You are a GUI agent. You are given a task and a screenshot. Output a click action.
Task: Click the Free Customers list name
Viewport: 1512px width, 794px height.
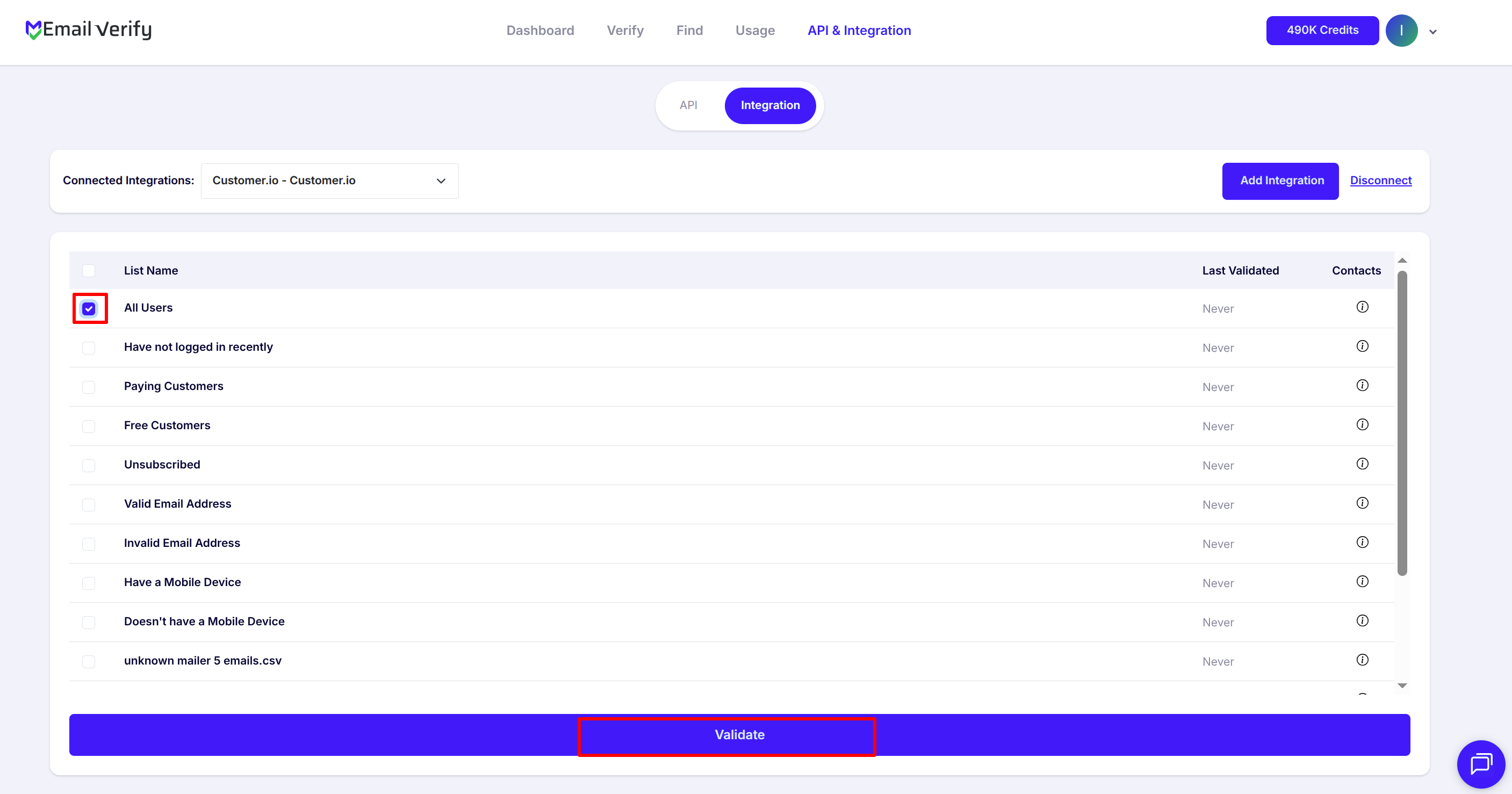167,425
